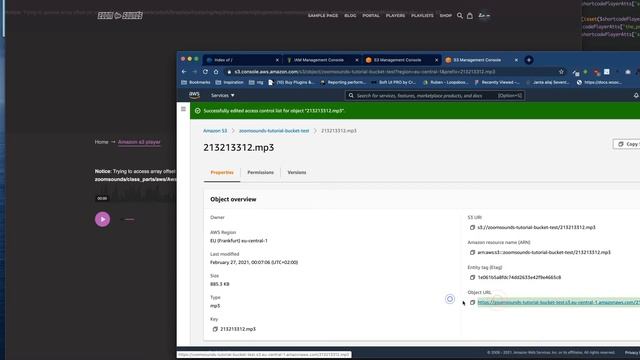
Task: Open PLAYERS menu item on ZoomSounds site
Action: [x=396, y=16]
